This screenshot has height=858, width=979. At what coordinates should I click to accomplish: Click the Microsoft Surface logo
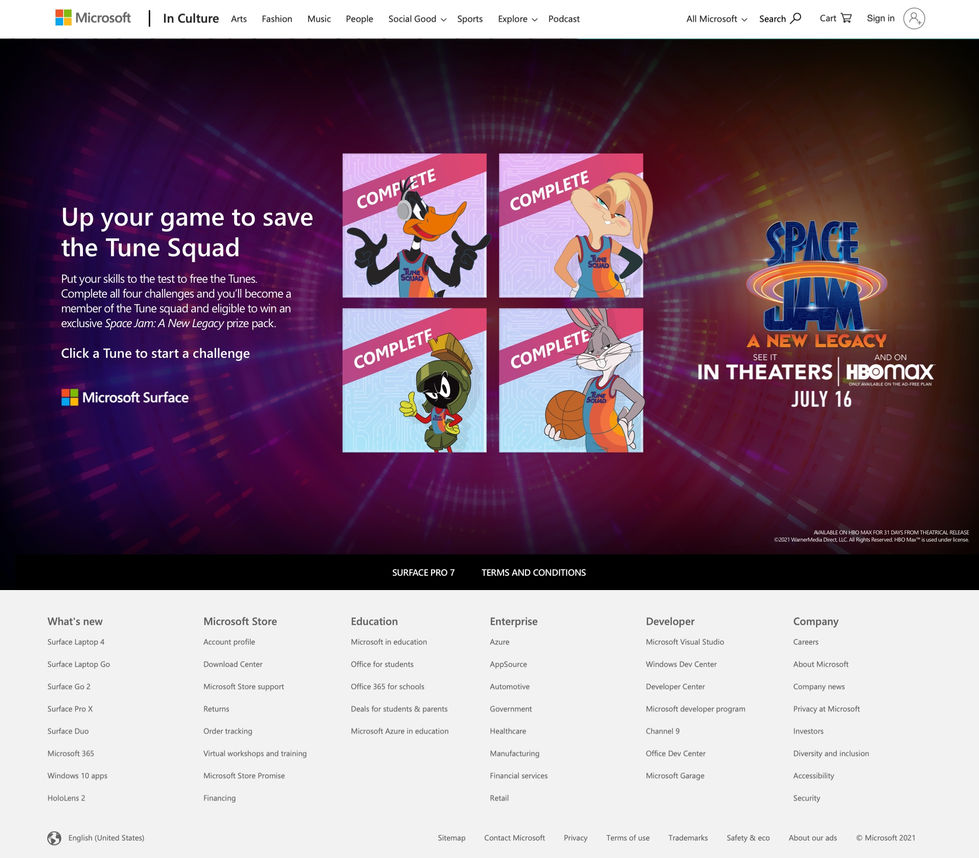point(125,397)
